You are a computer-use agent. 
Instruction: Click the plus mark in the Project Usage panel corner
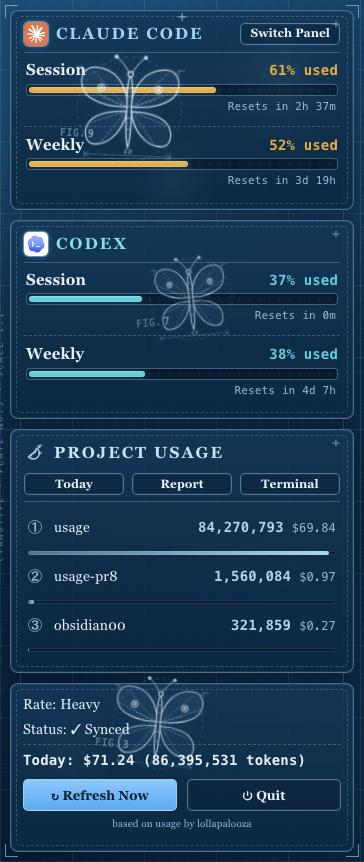336,443
